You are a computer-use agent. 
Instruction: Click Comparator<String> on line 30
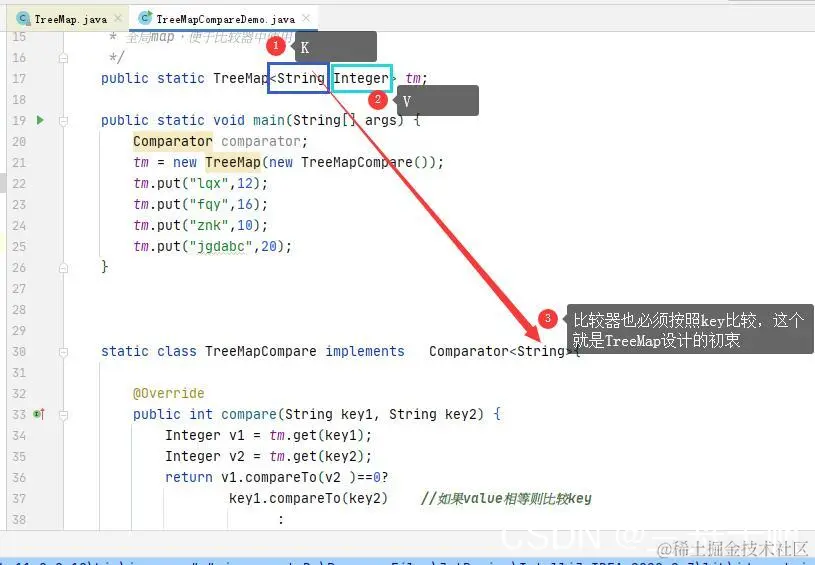(x=500, y=352)
